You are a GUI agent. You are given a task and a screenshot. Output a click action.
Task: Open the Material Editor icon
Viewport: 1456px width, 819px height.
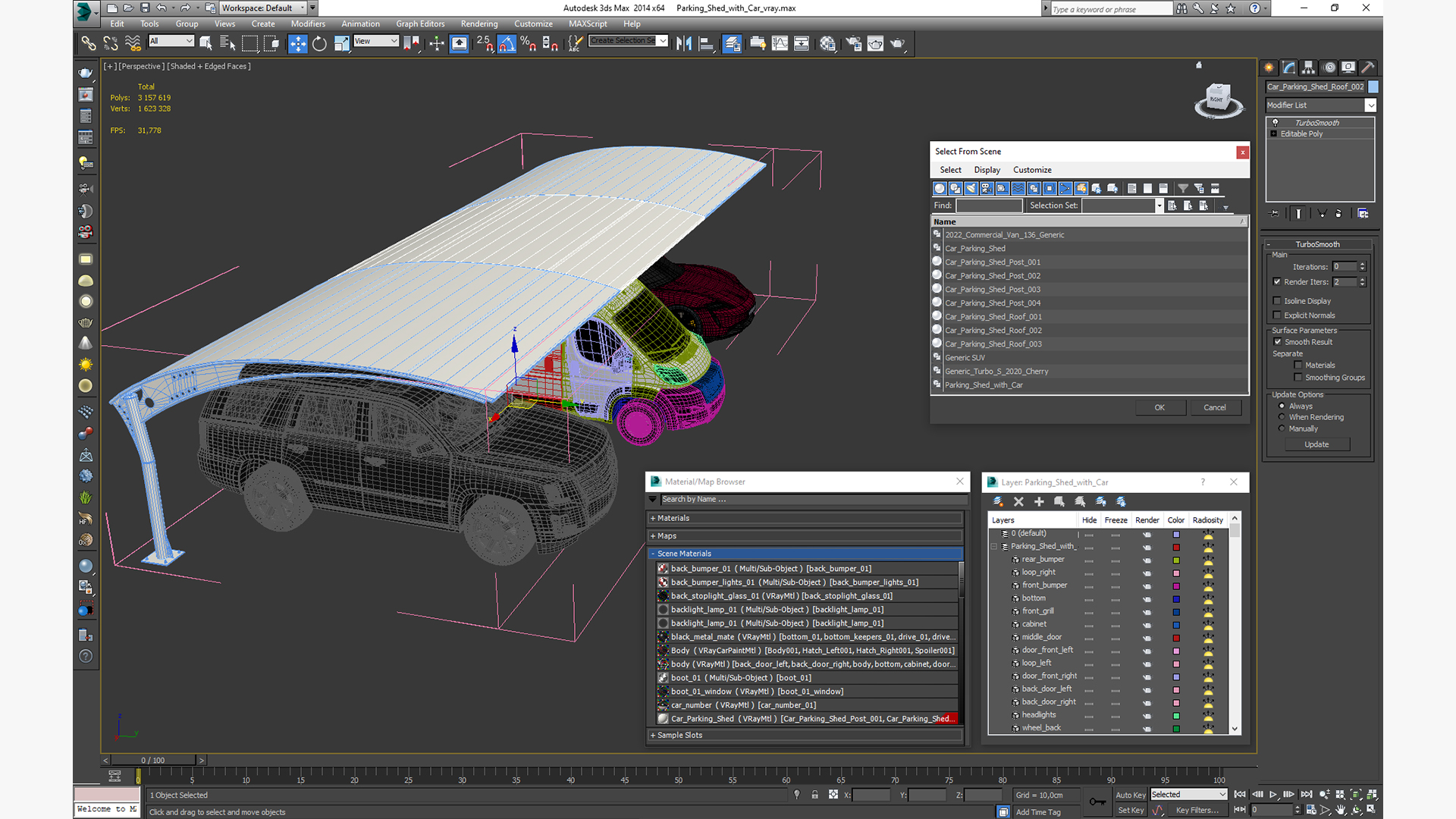pyautogui.click(x=827, y=44)
